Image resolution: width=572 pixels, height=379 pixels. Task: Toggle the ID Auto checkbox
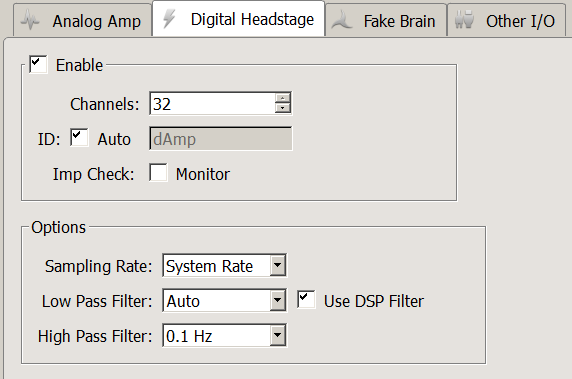[x=79, y=138]
